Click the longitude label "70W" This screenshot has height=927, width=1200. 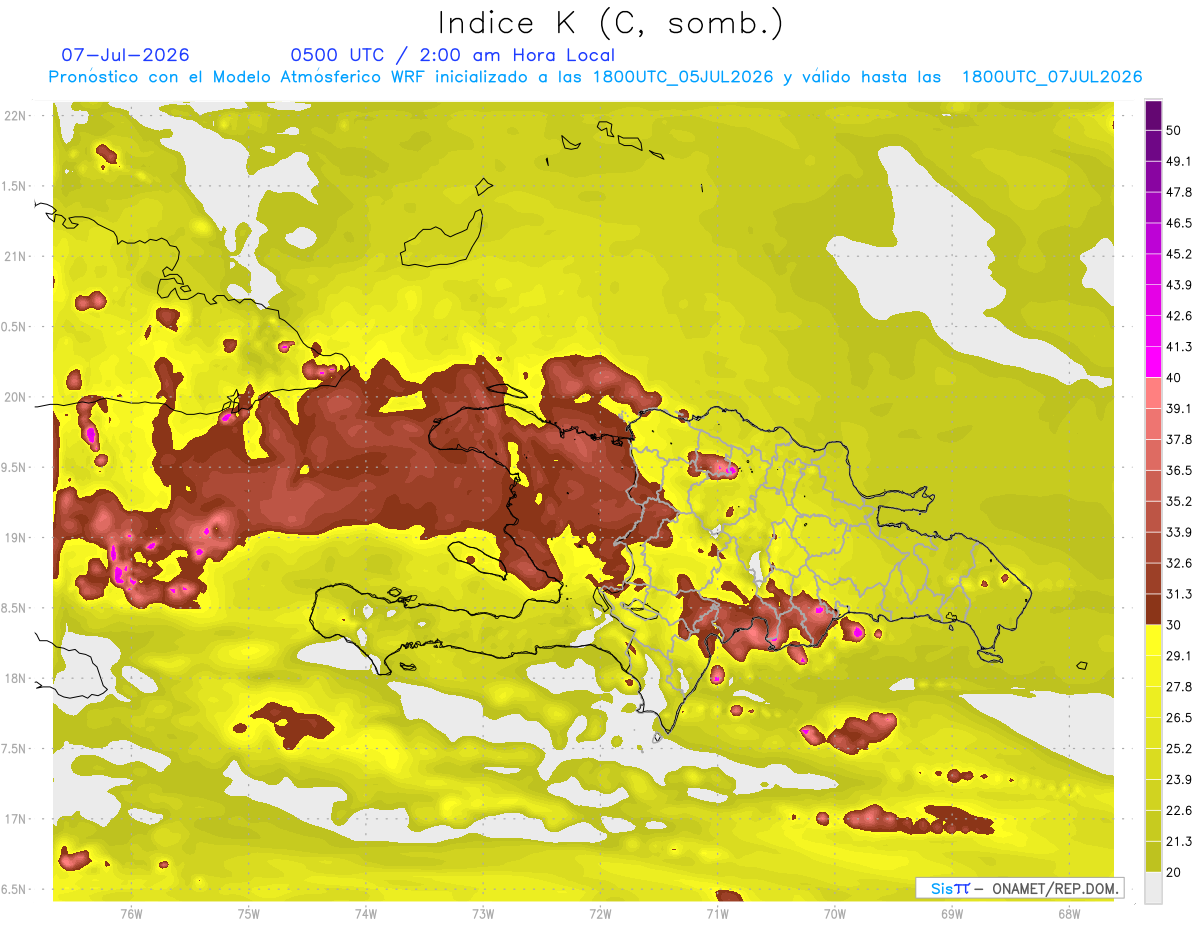[x=835, y=913]
